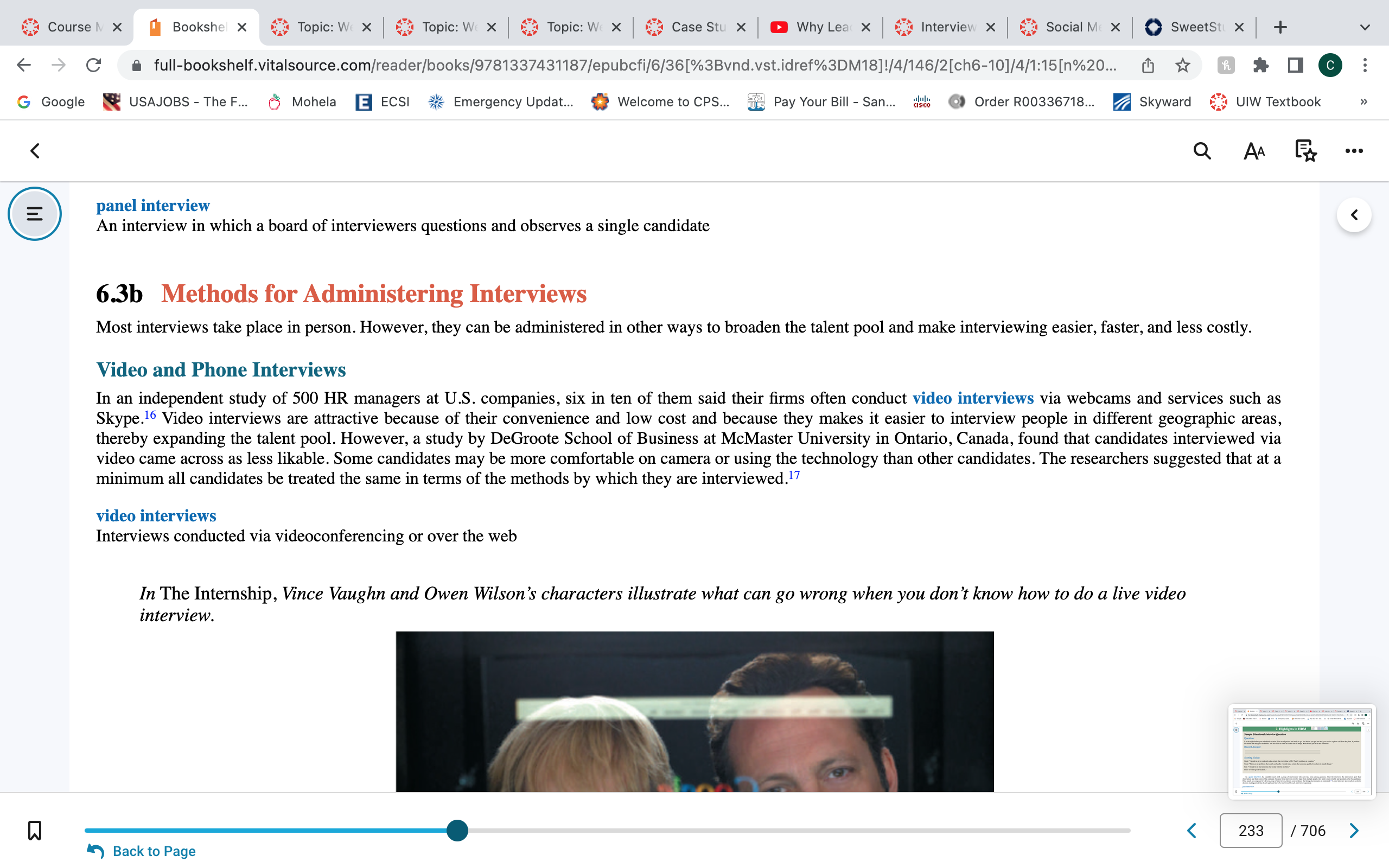Open the more options ellipsis menu
Image resolution: width=1389 pixels, height=868 pixels.
point(1354,151)
